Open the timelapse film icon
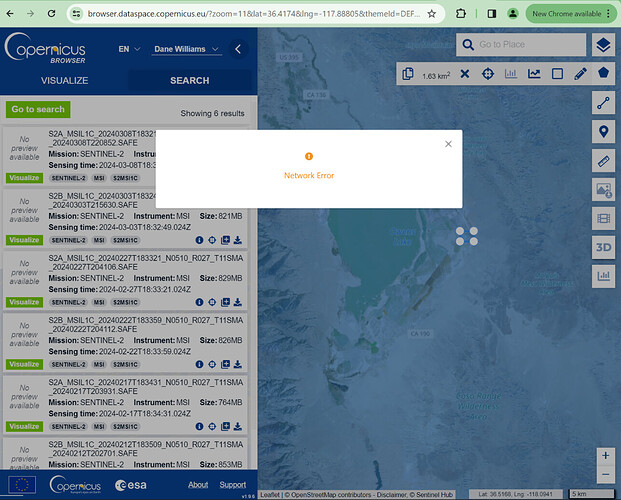The width and height of the screenshot is (621, 500). (603, 217)
